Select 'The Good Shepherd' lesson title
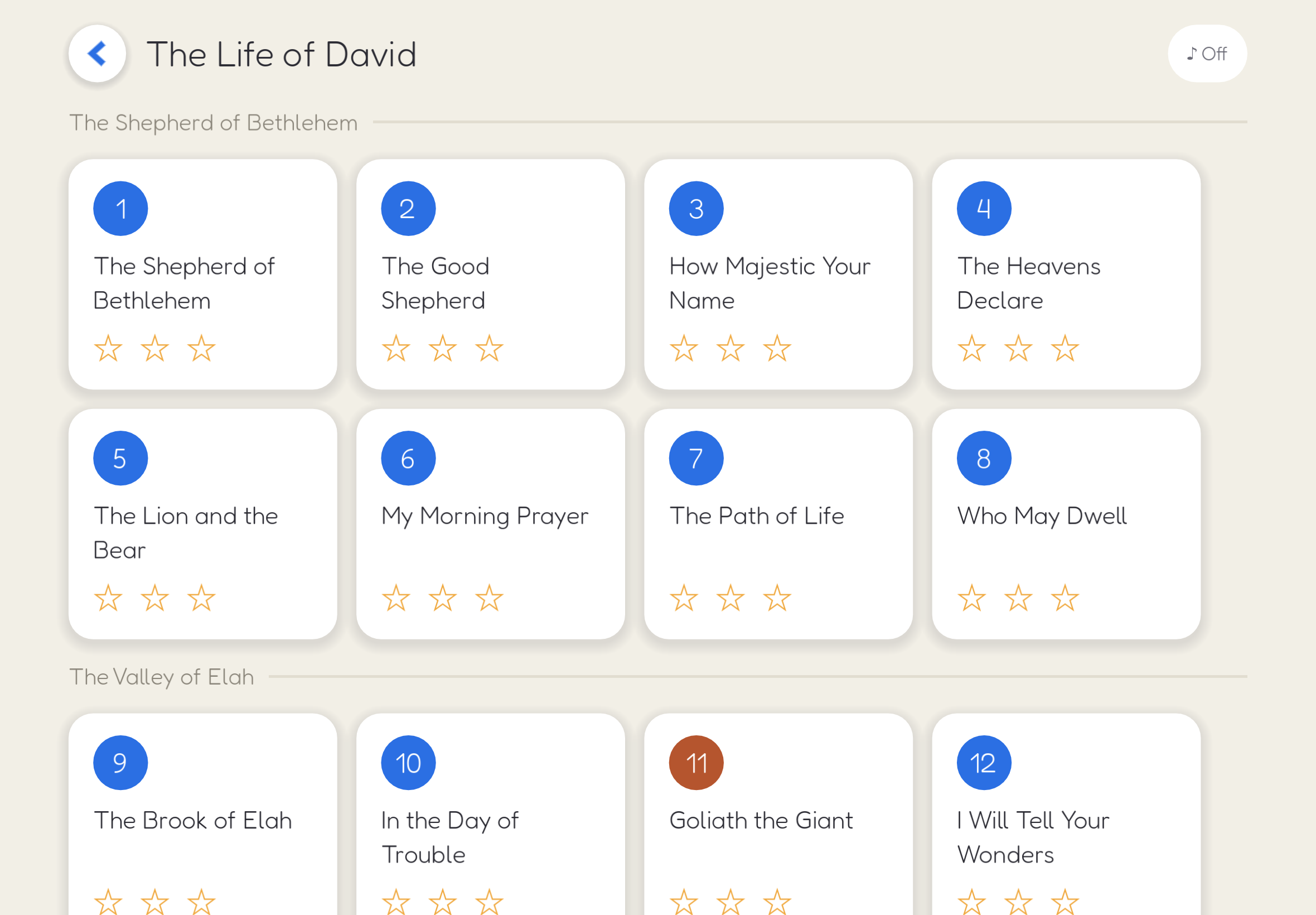The height and width of the screenshot is (915, 1316). click(x=436, y=283)
